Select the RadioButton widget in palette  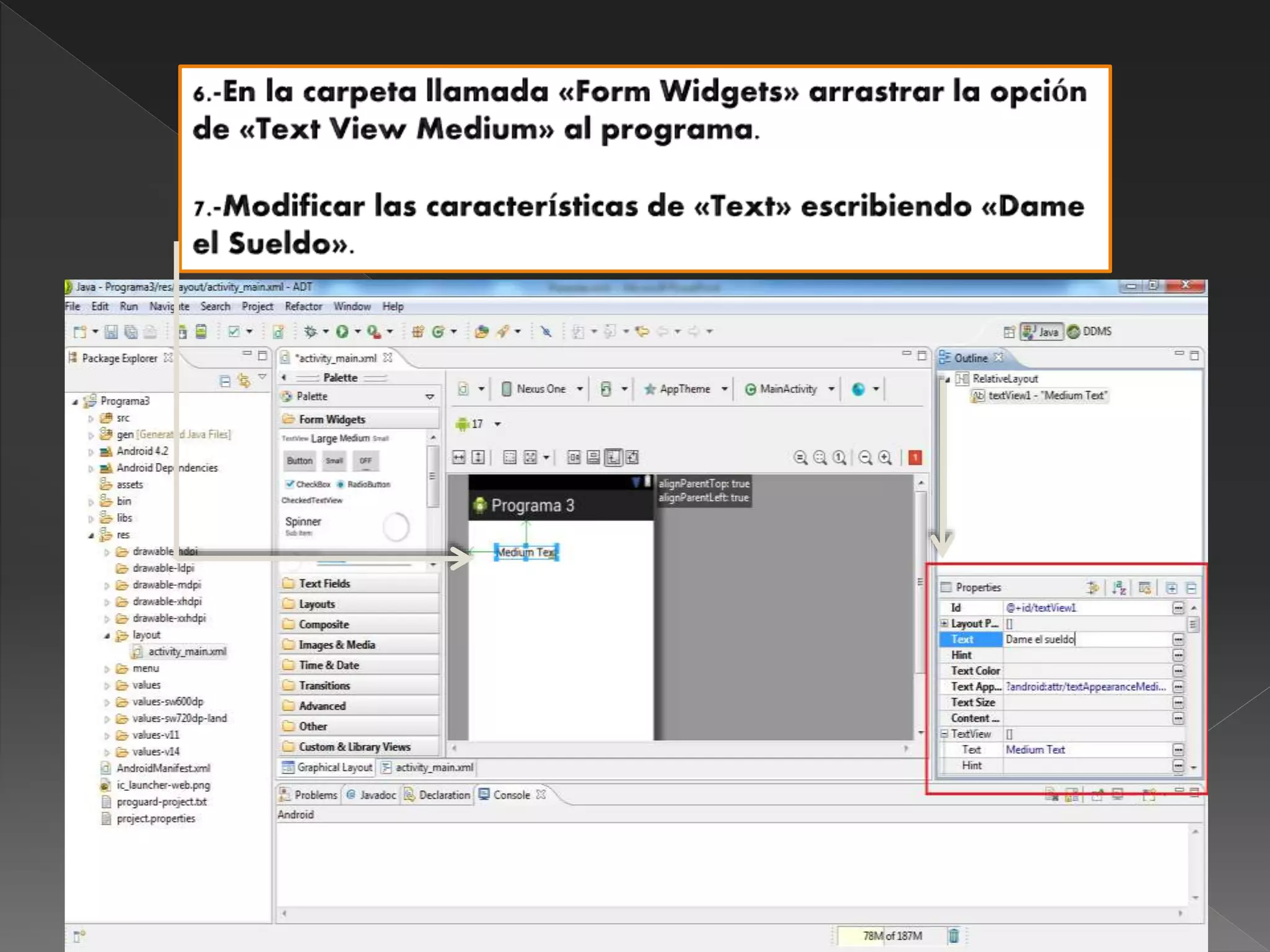pos(364,484)
